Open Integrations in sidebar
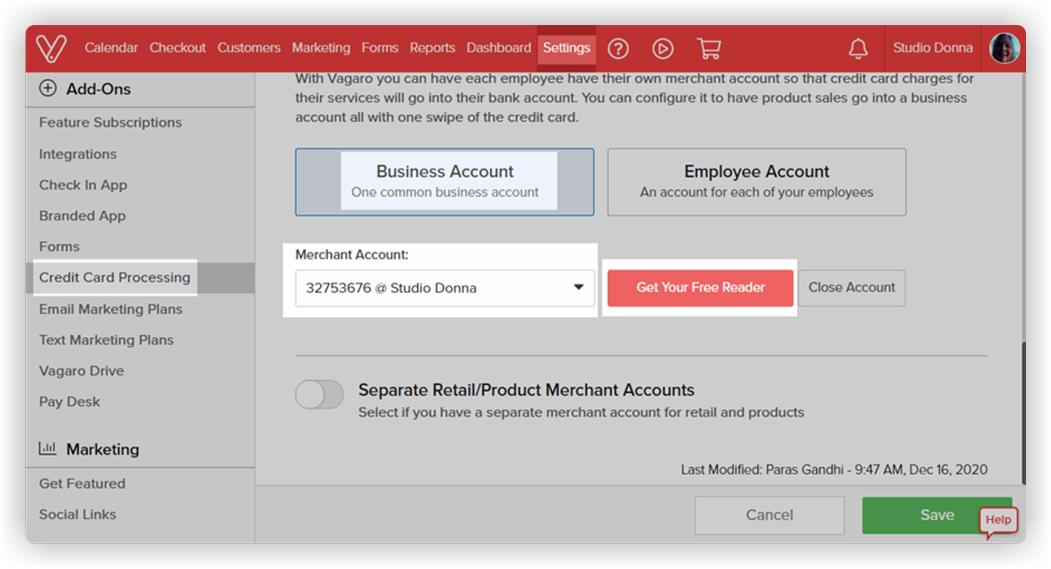The width and height of the screenshot is (1051, 569). click(x=78, y=154)
